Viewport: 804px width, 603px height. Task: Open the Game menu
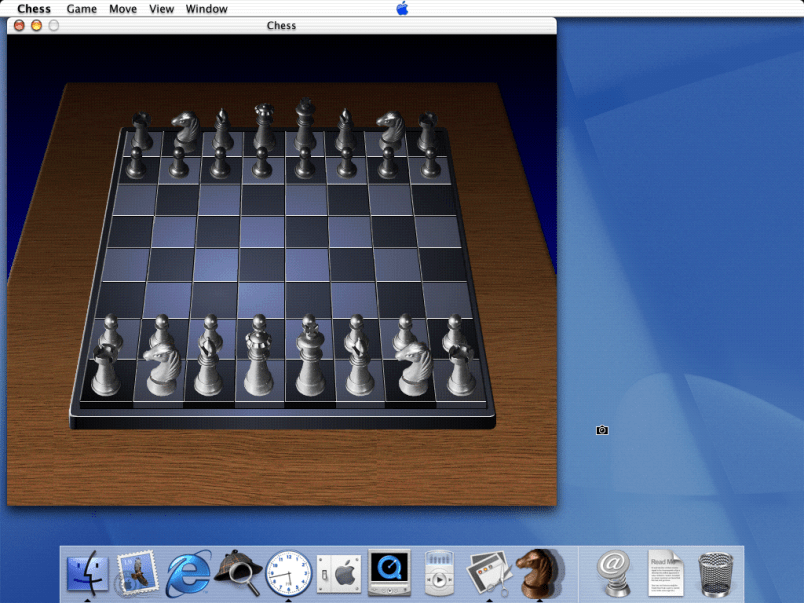(x=82, y=9)
